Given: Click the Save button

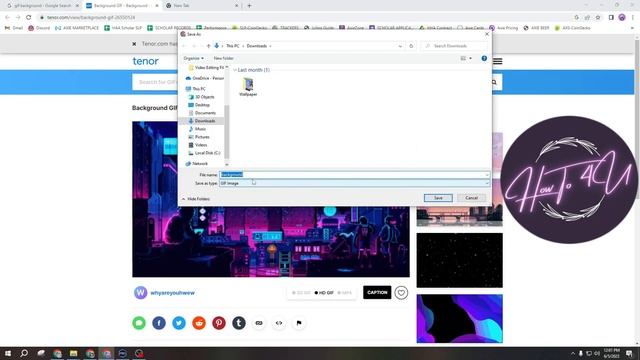Looking at the screenshot, I should pos(438,198).
